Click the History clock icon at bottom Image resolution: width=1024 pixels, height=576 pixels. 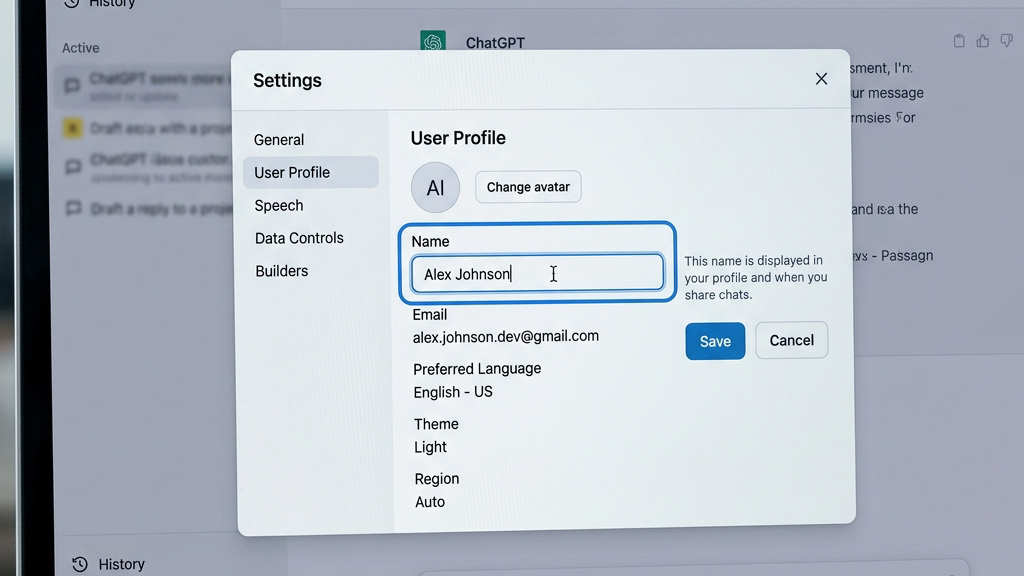click(80, 564)
